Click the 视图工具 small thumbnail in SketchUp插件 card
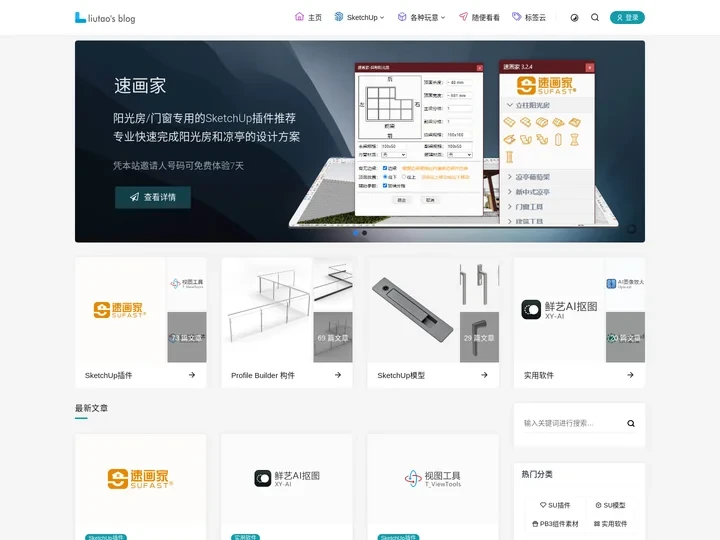This screenshot has width=720, height=540. (187, 284)
